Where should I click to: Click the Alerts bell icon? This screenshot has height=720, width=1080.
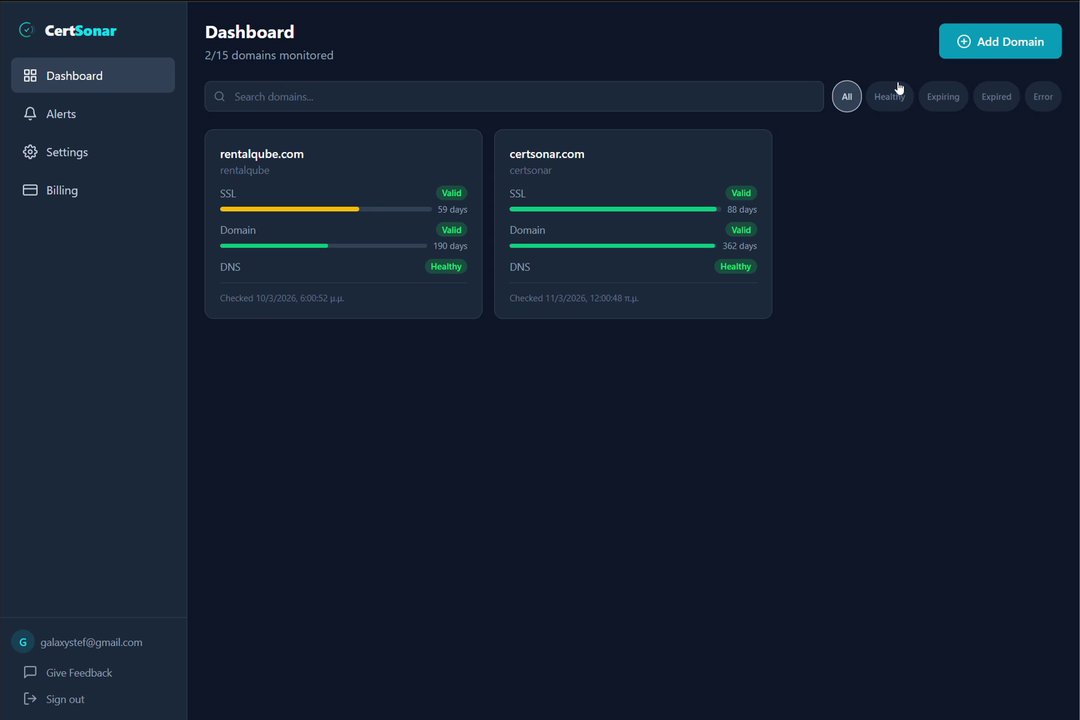(x=30, y=114)
